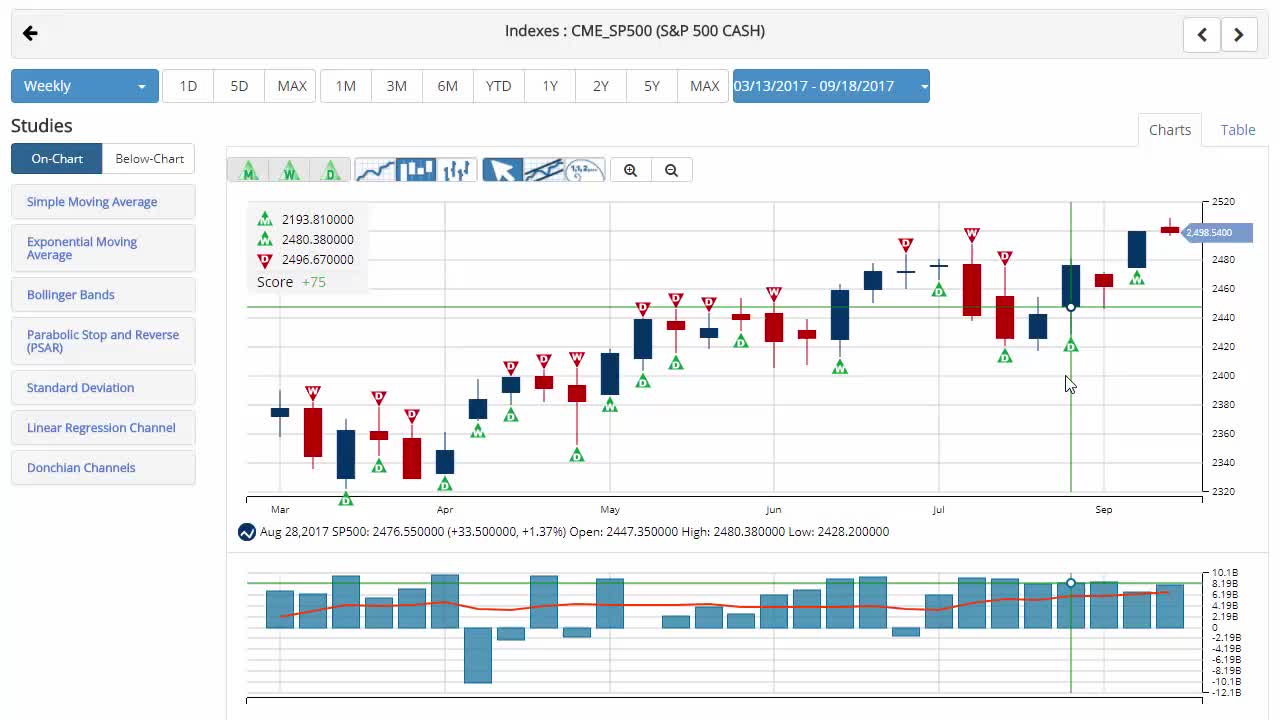Select the pointer cursor tool

[502, 170]
